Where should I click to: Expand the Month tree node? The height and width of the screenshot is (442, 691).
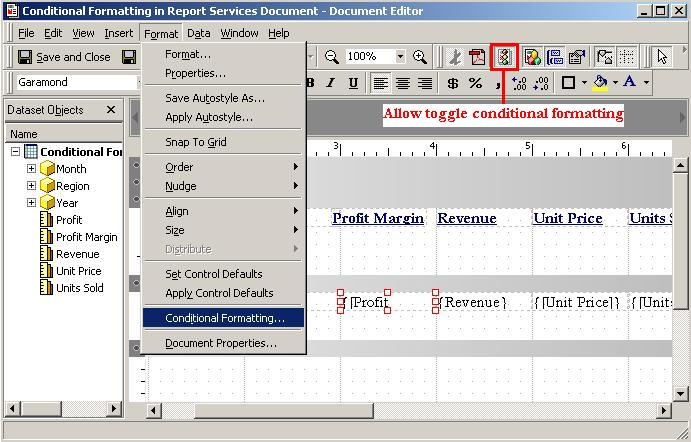coord(31,169)
